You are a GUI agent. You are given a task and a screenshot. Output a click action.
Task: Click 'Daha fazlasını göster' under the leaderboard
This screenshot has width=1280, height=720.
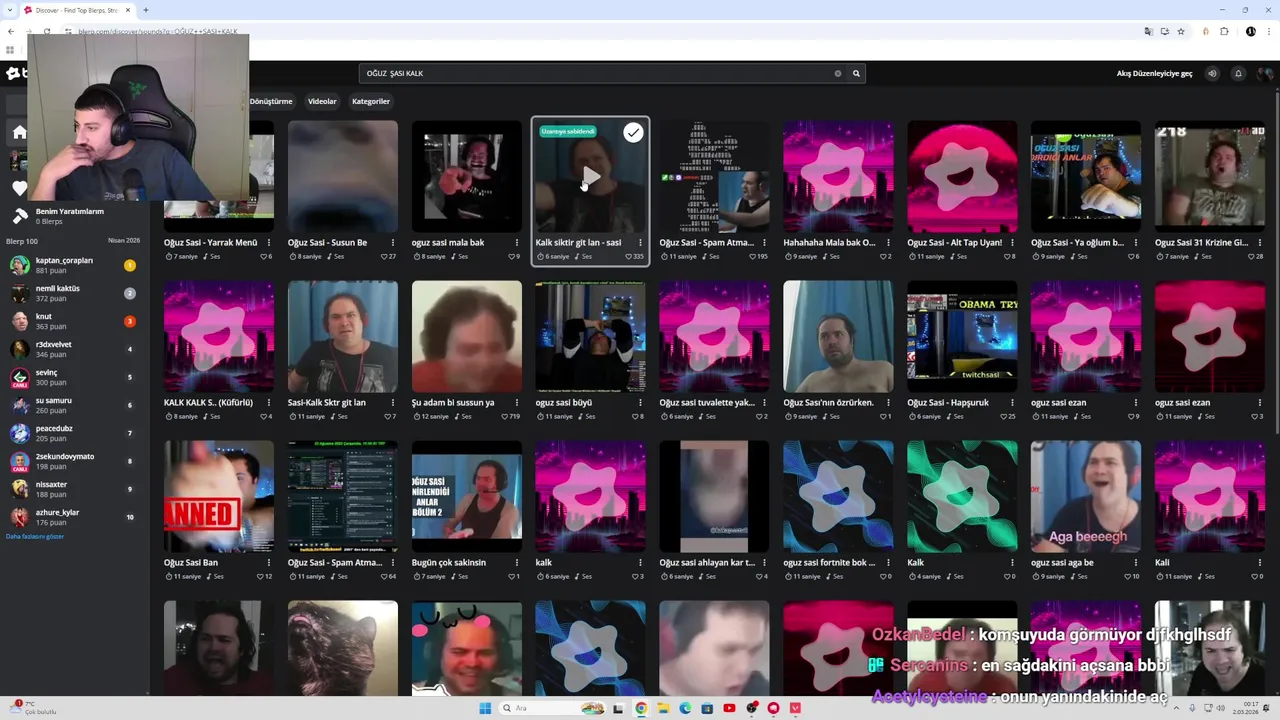(x=35, y=536)
